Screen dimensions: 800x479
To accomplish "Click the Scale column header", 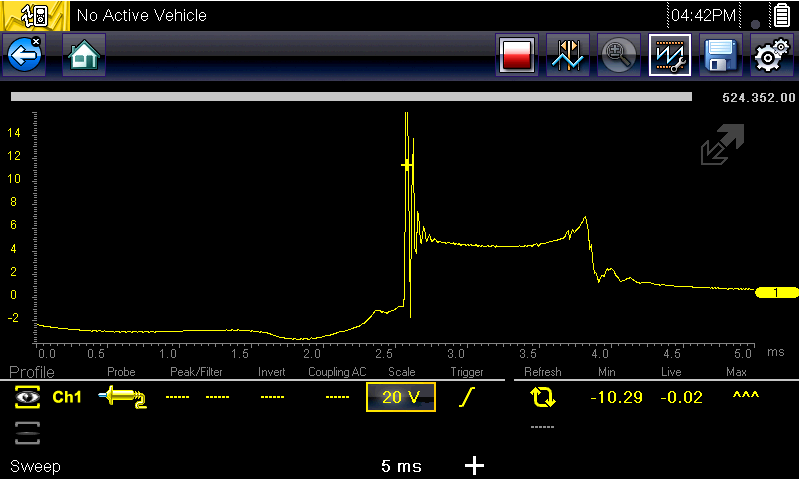I will 402,372.
